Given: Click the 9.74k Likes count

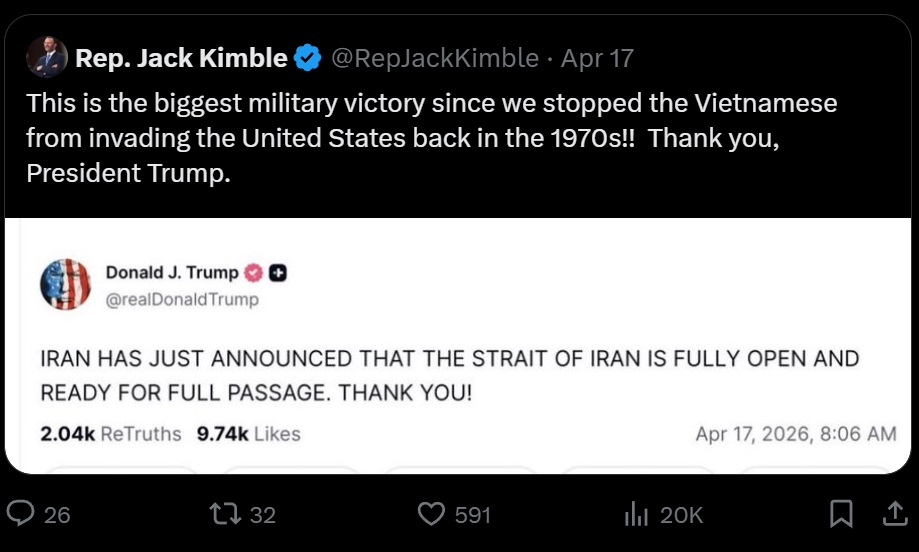Looking at the screenshot, I should click(249, 434).
